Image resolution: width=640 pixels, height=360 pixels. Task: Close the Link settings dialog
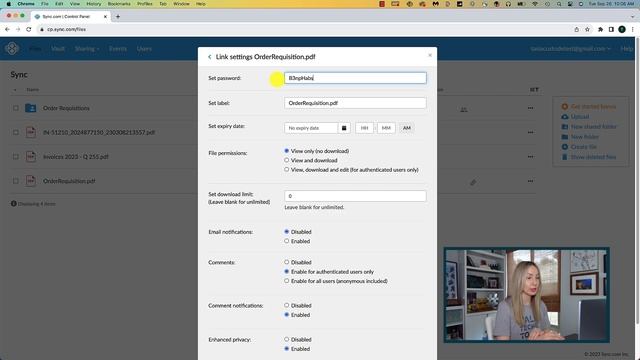[430, 55]
